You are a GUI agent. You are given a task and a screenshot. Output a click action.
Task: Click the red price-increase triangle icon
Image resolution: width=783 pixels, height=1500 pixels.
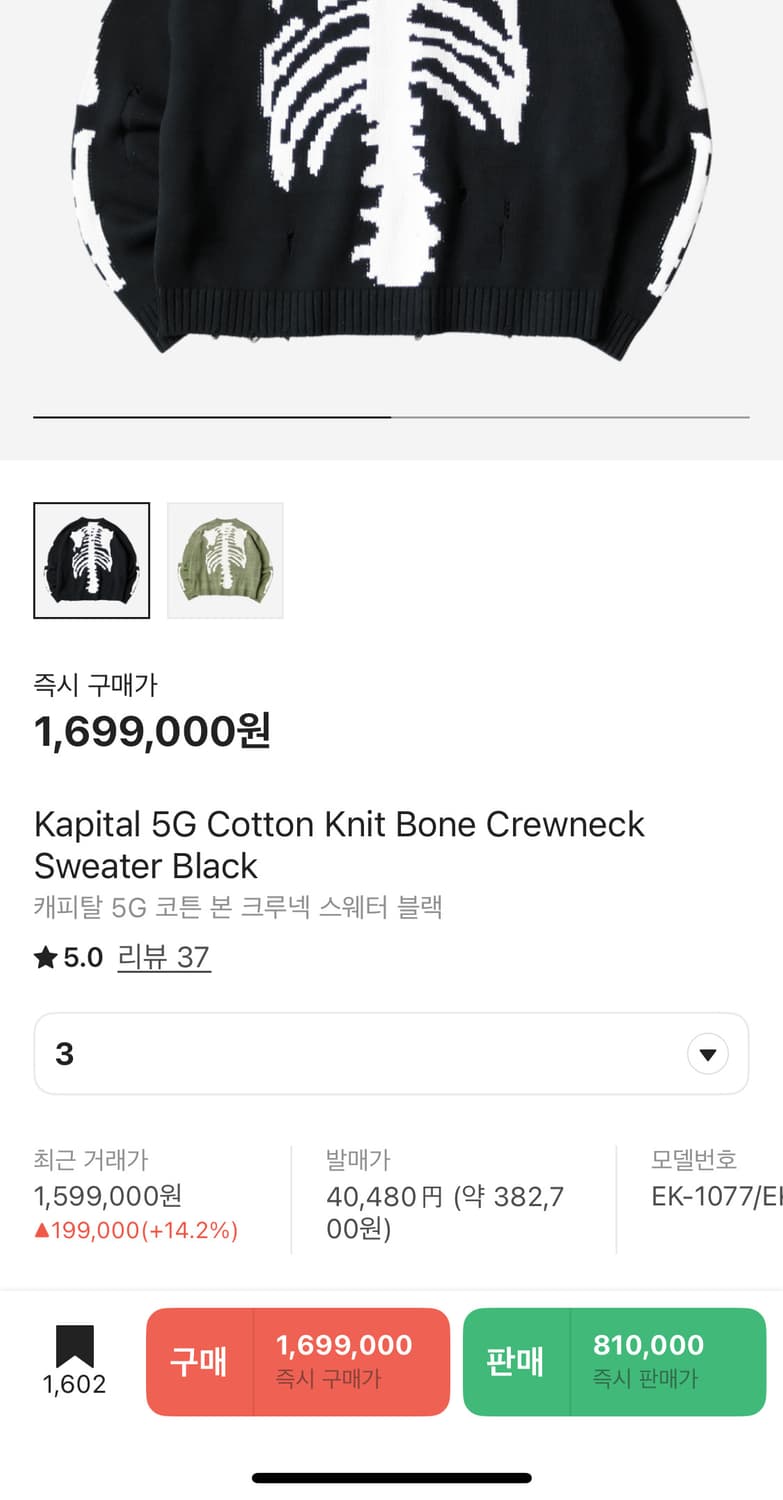(41, 1230)
